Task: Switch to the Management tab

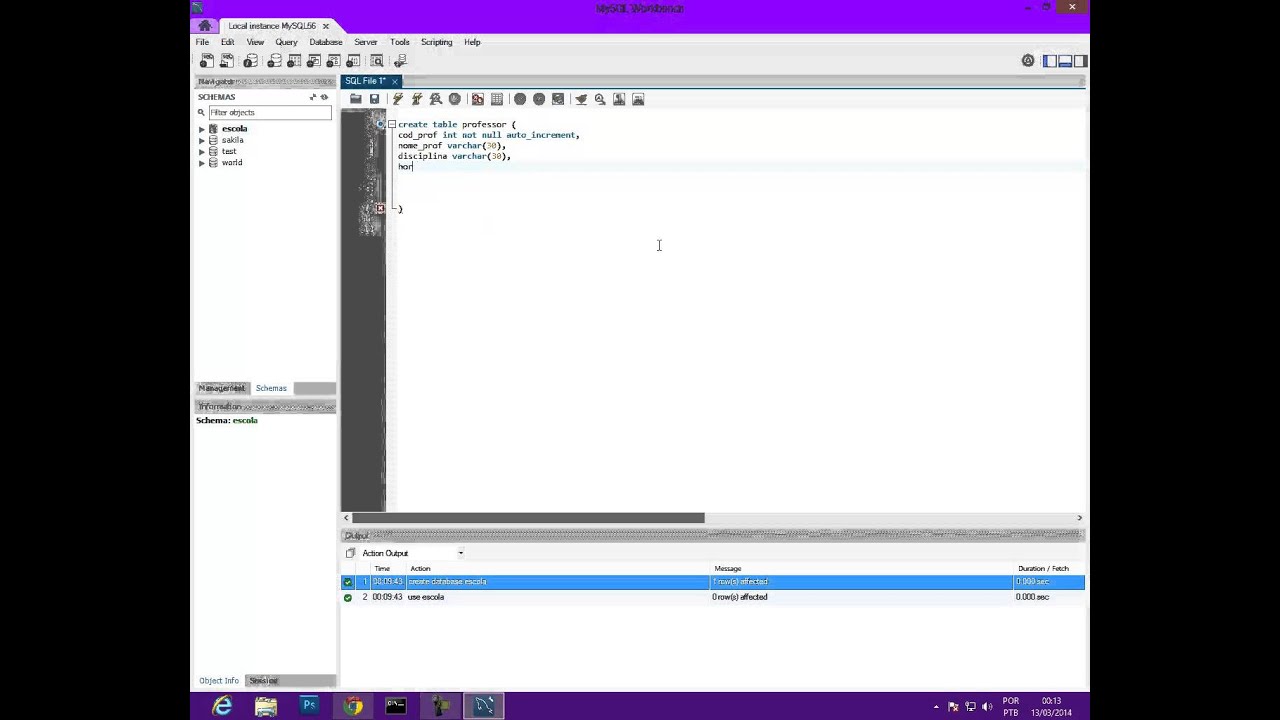Action: (x=221, y=388)
